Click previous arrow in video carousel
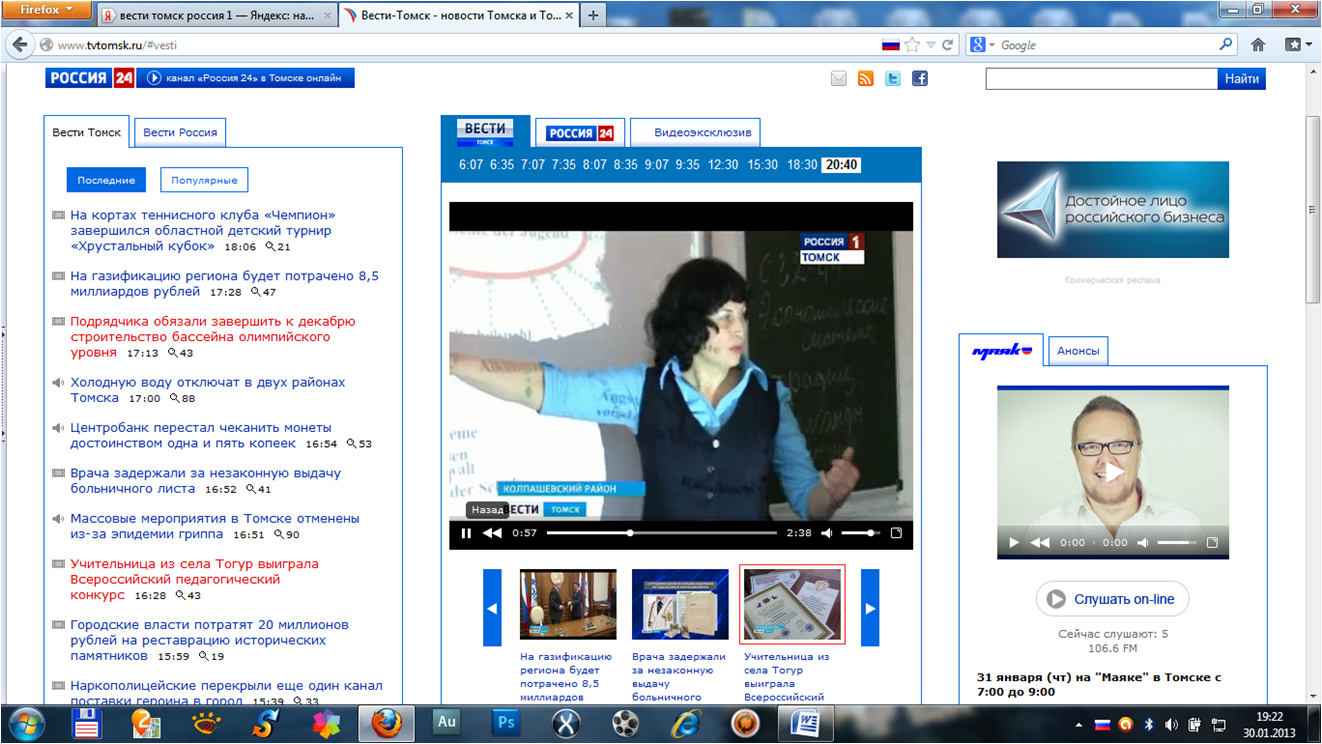Image resolution: width=1322 pixels, height=744 pixels. click(x=492, y=607)
